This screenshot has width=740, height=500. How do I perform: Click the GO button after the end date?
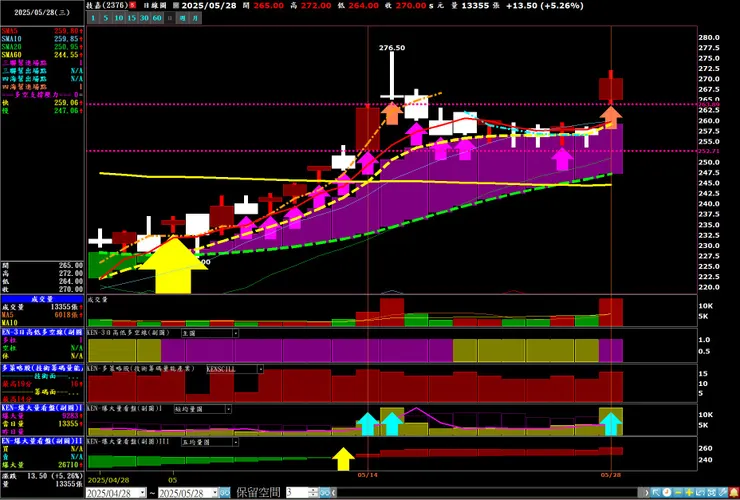[225, 493]
